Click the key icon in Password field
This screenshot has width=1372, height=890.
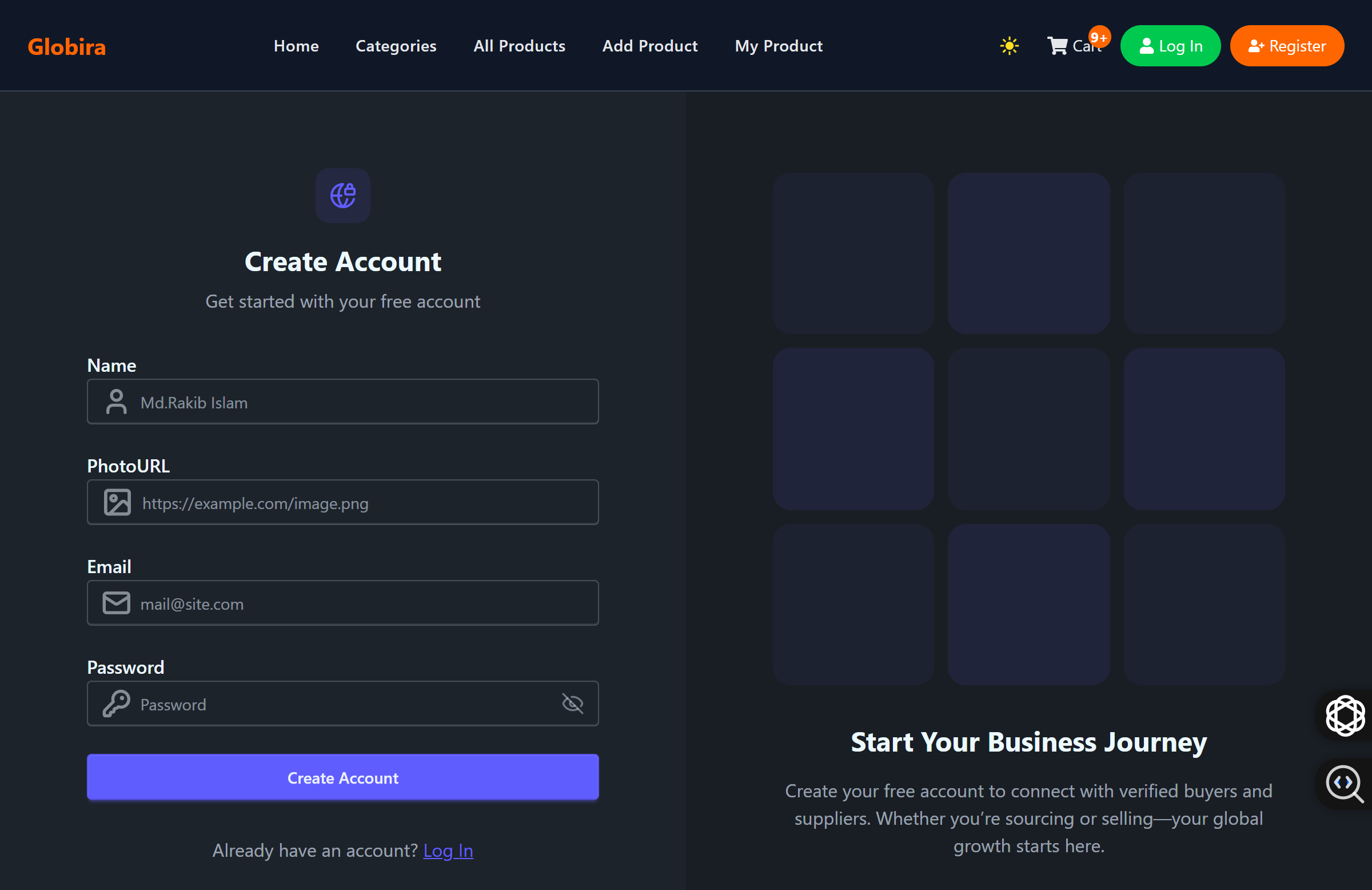117,704
